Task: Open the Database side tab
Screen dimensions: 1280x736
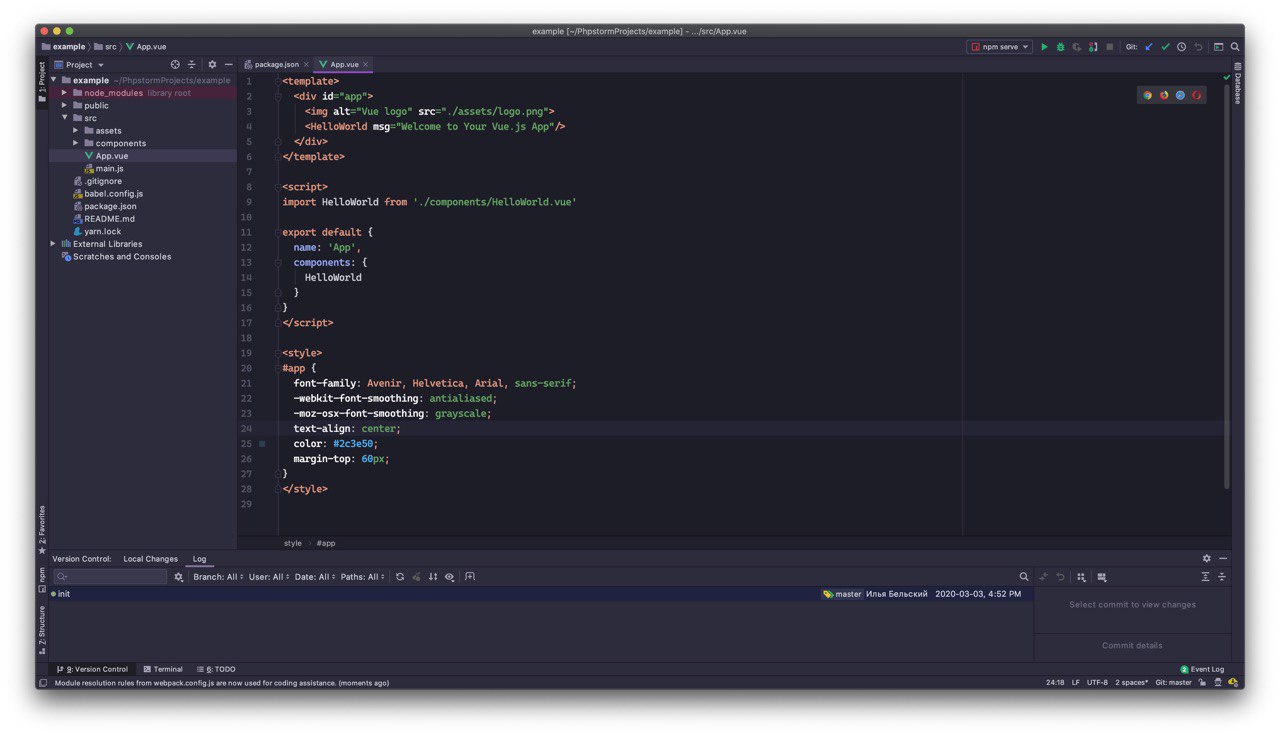Action: point(1237,84)
